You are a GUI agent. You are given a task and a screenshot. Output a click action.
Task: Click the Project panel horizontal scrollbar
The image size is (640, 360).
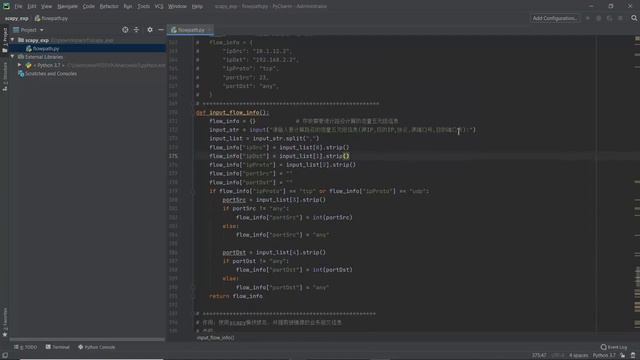coord(87,339)
